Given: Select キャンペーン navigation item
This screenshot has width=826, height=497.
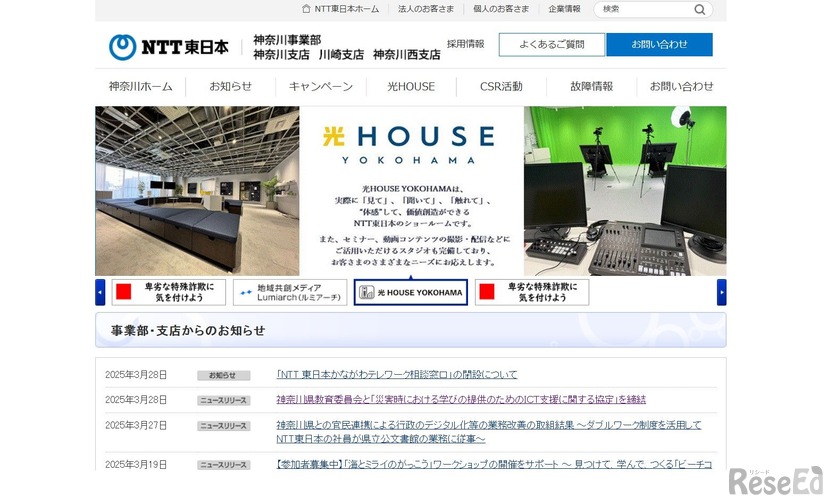Looking at the screenshot, I should [x=321, y=86].
